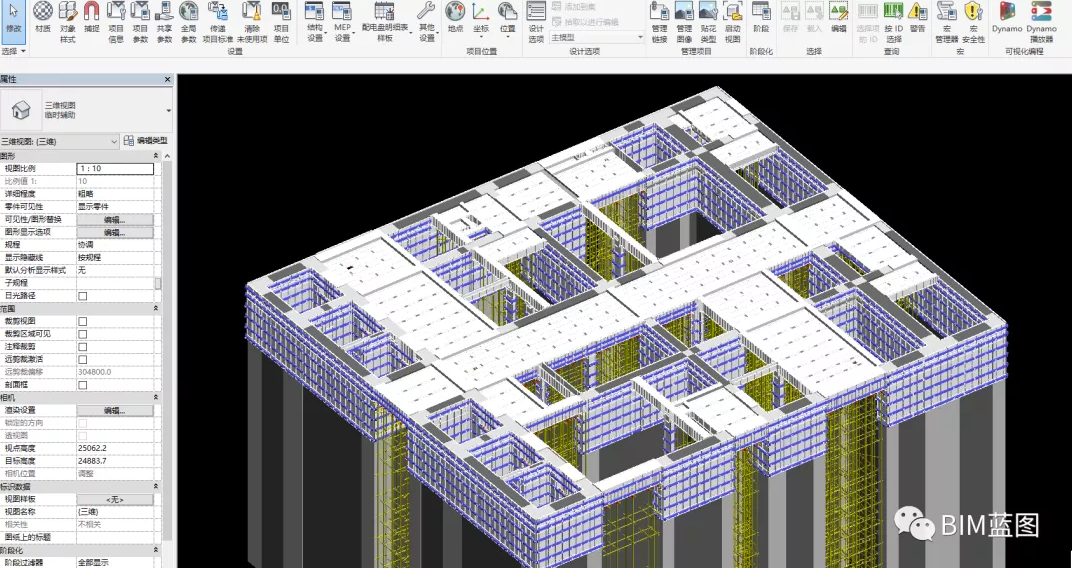The image size is (1072, 568).
Task: Open 对象样式 (Object Styles)
Action: pos(67,22)
